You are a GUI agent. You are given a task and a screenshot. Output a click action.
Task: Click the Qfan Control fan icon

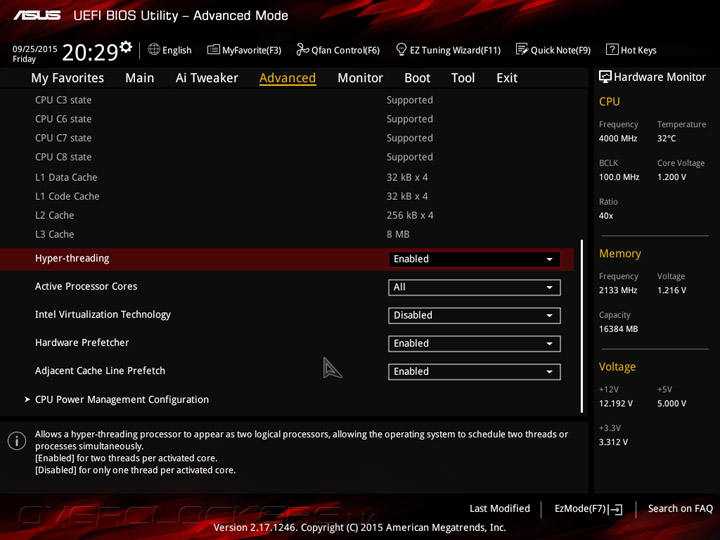[x=302, y=49]
